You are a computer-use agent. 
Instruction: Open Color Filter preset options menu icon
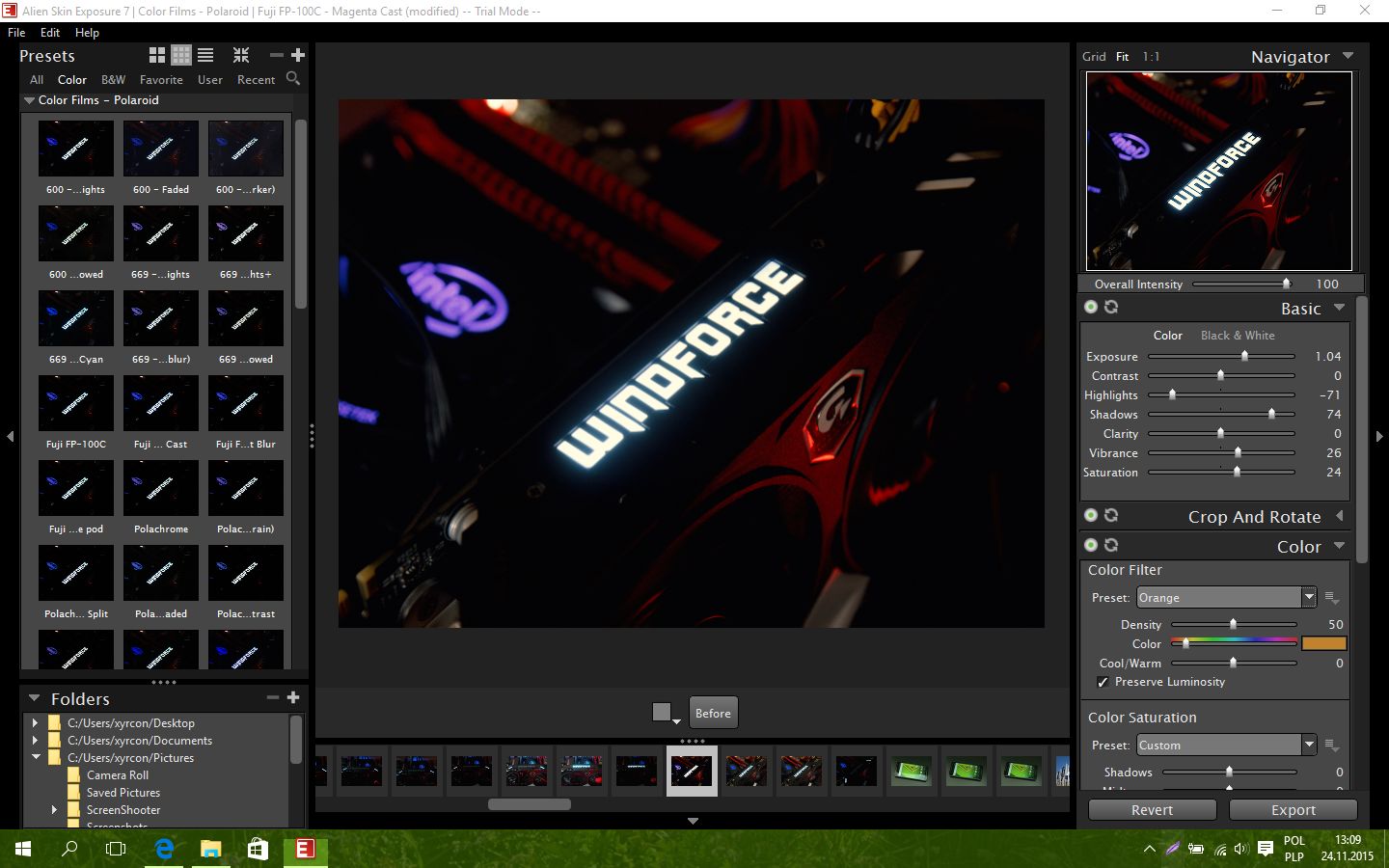1332,598
